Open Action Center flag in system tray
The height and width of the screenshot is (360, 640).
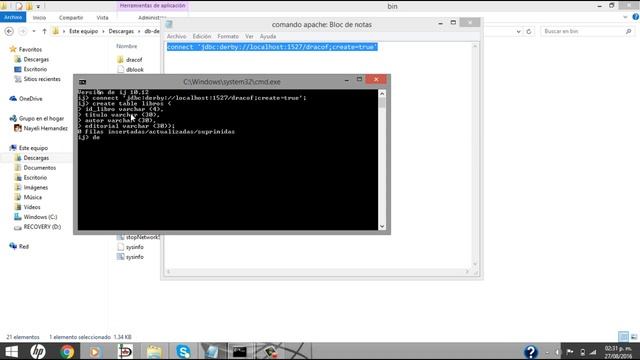[570, 352]
